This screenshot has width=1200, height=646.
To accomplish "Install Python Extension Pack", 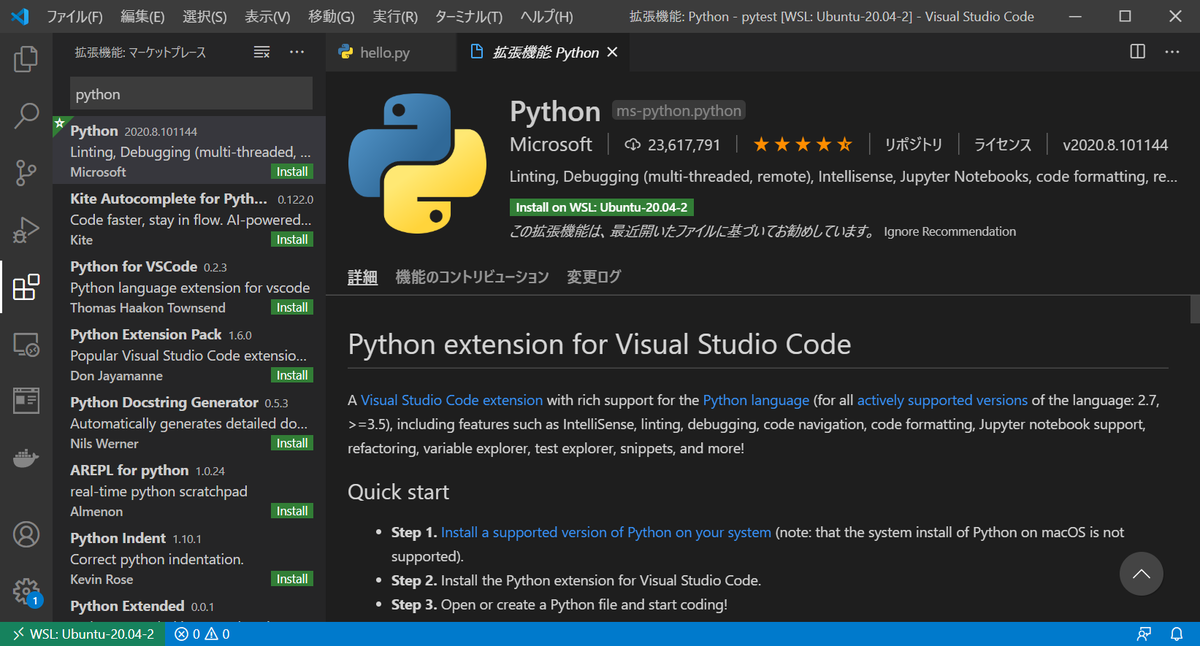I will [292, 376].
